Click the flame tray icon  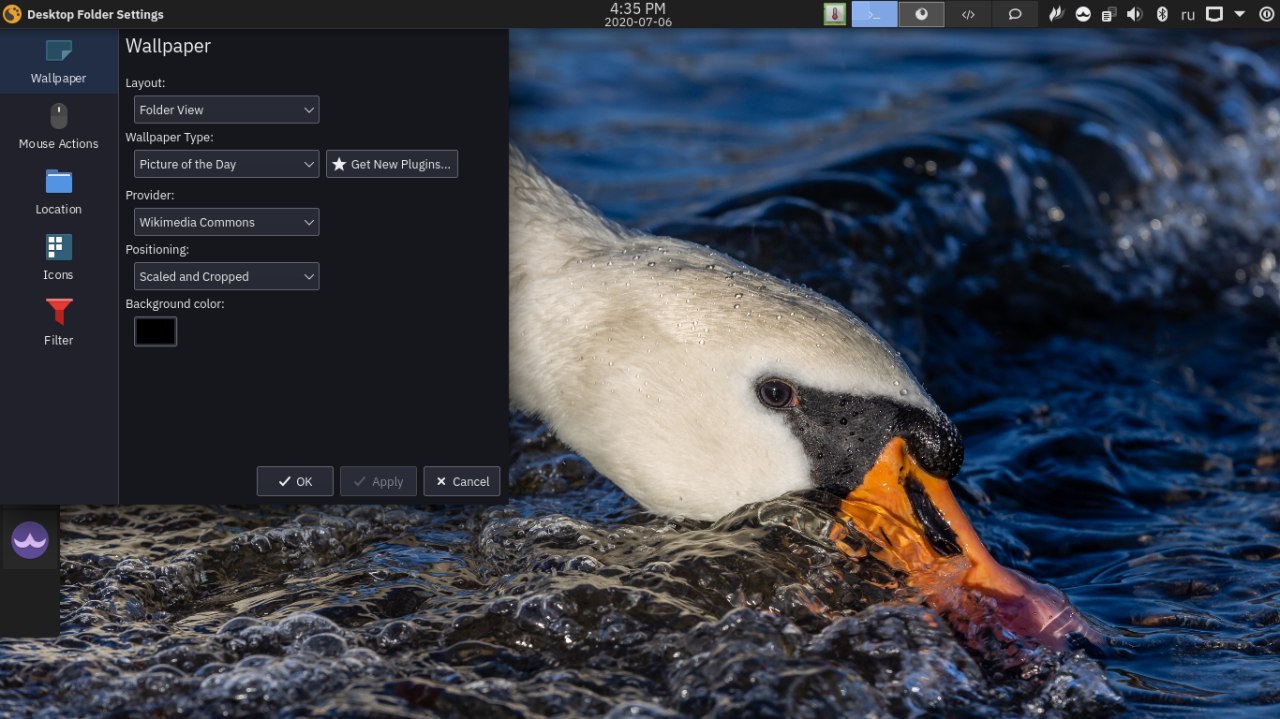(1056, 14)
